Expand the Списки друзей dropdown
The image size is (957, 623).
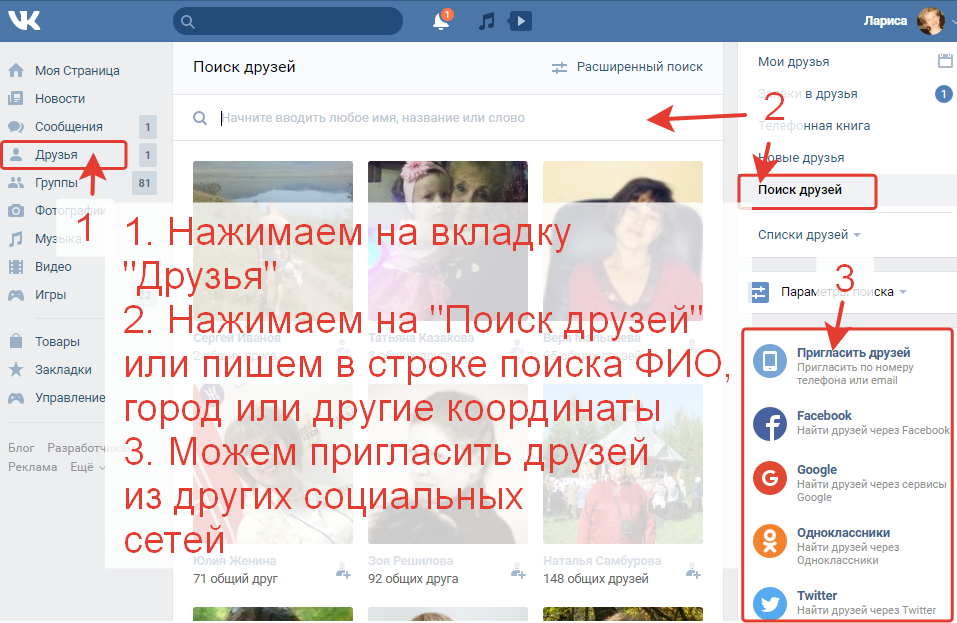[809, 235]
